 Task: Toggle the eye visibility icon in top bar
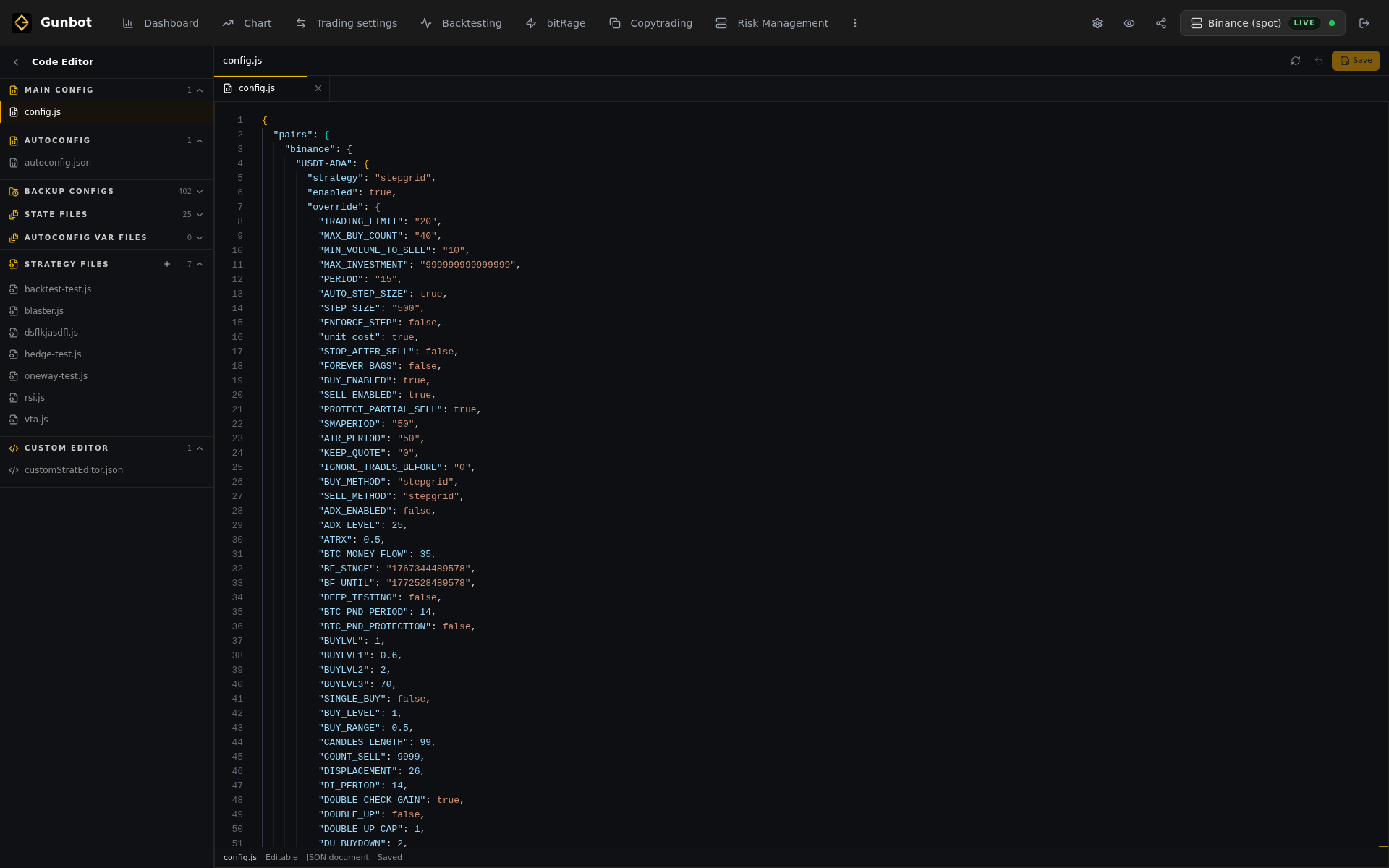tap(1129, 23)
